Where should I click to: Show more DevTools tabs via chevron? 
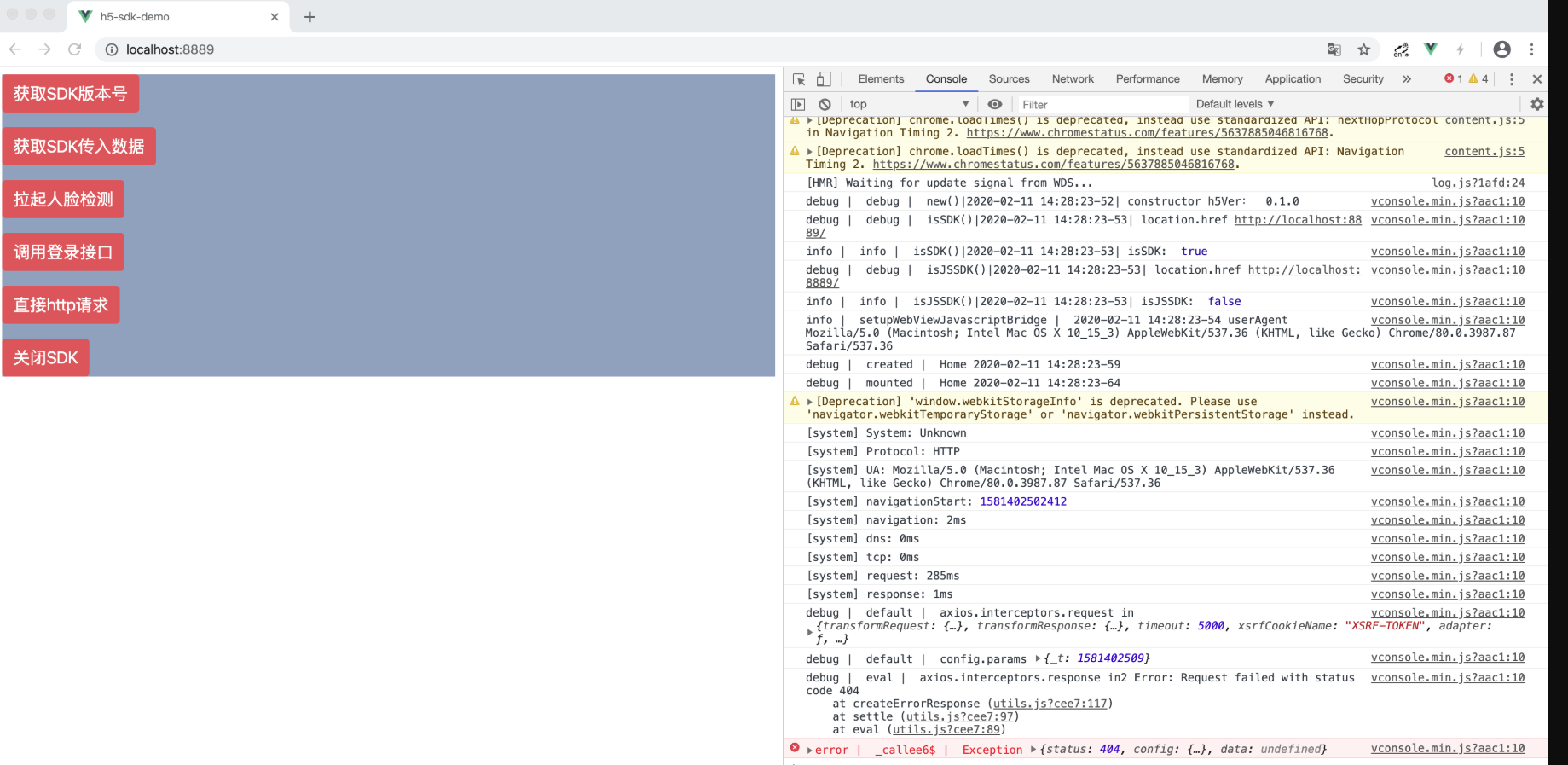point(1407,79)
